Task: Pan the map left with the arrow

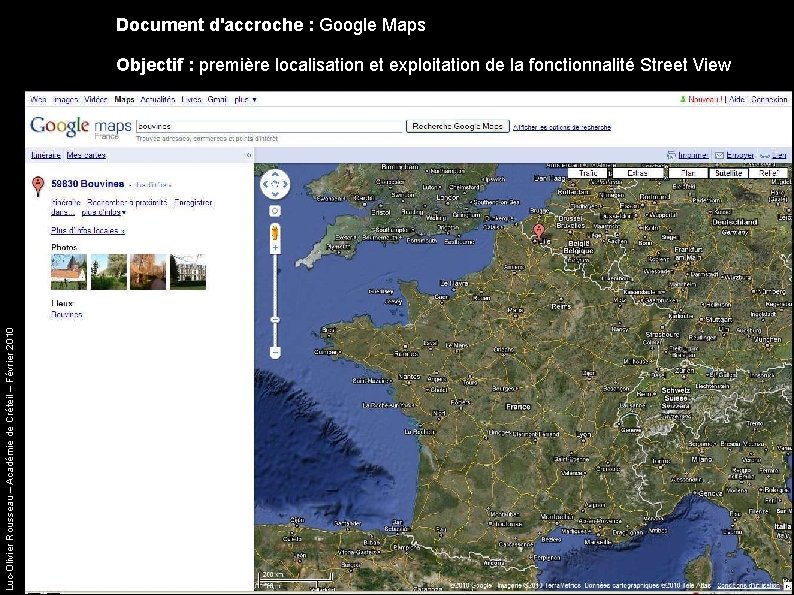Action: tap(265, 184)
